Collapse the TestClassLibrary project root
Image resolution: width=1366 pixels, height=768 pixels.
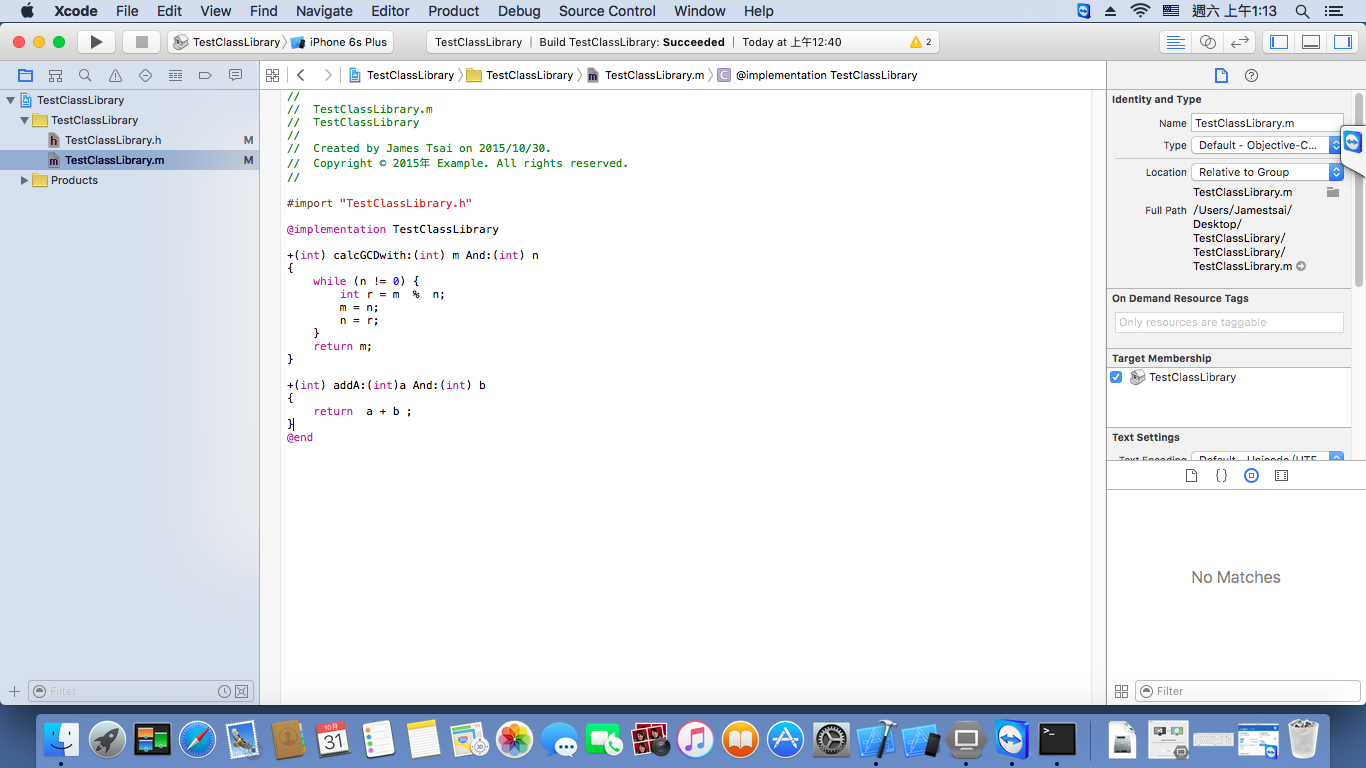tap(11, 100)
